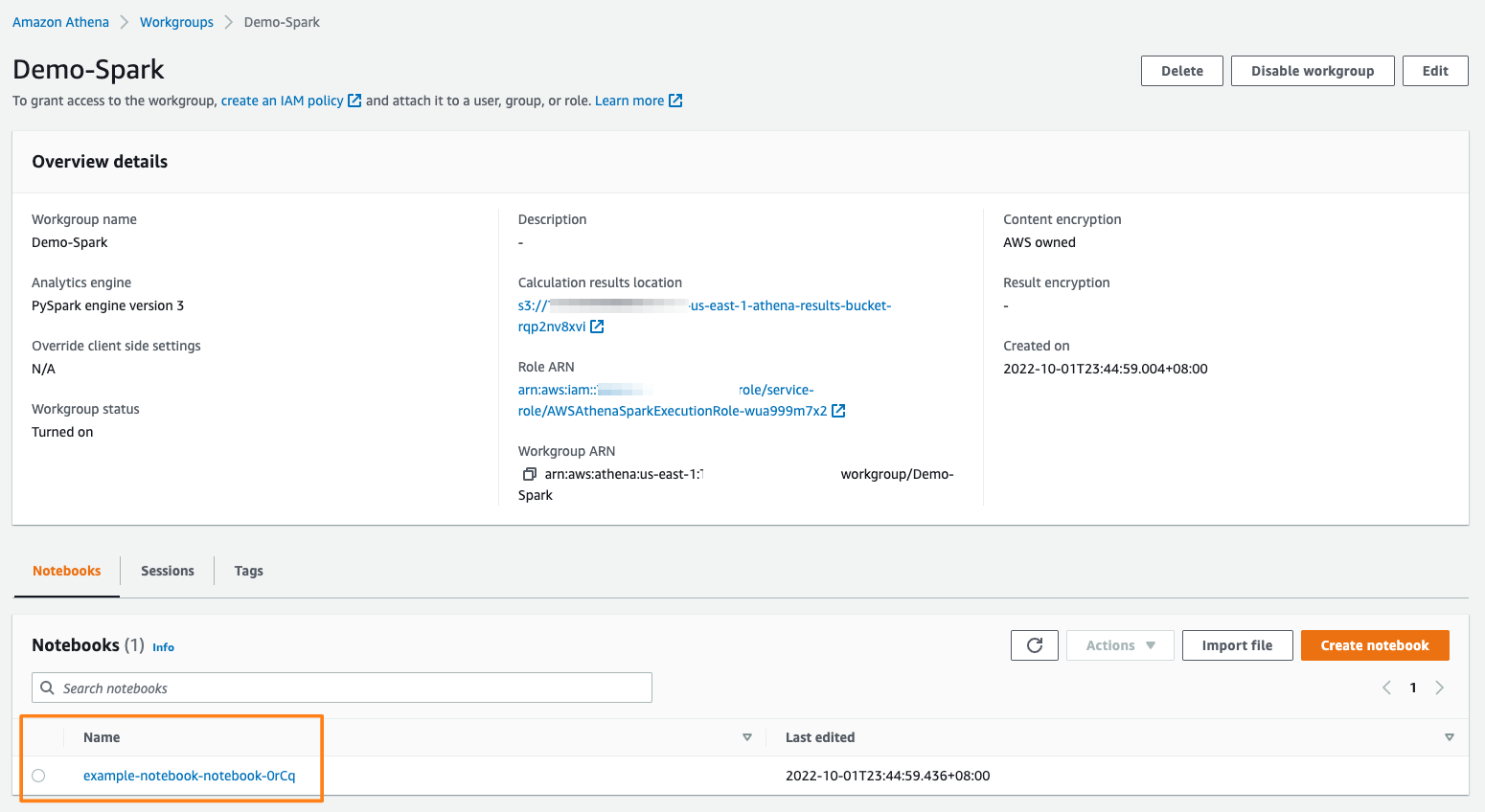The height and width of the screenshot is (812, 1485).
Task: Disable the Demo-Spark workgroup
Action: pyautogui.click(x=1313, y=70)
